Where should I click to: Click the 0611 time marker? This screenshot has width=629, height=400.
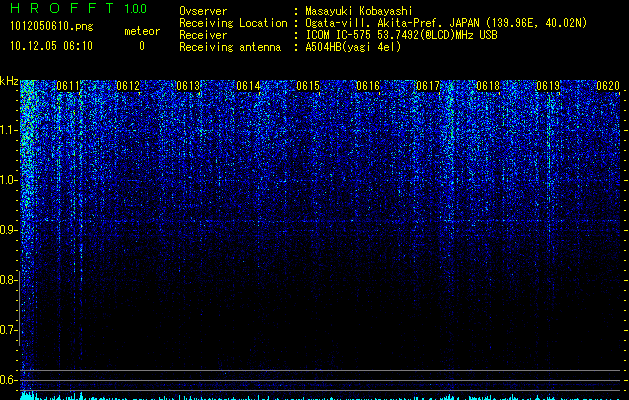(x=68, y=86)
